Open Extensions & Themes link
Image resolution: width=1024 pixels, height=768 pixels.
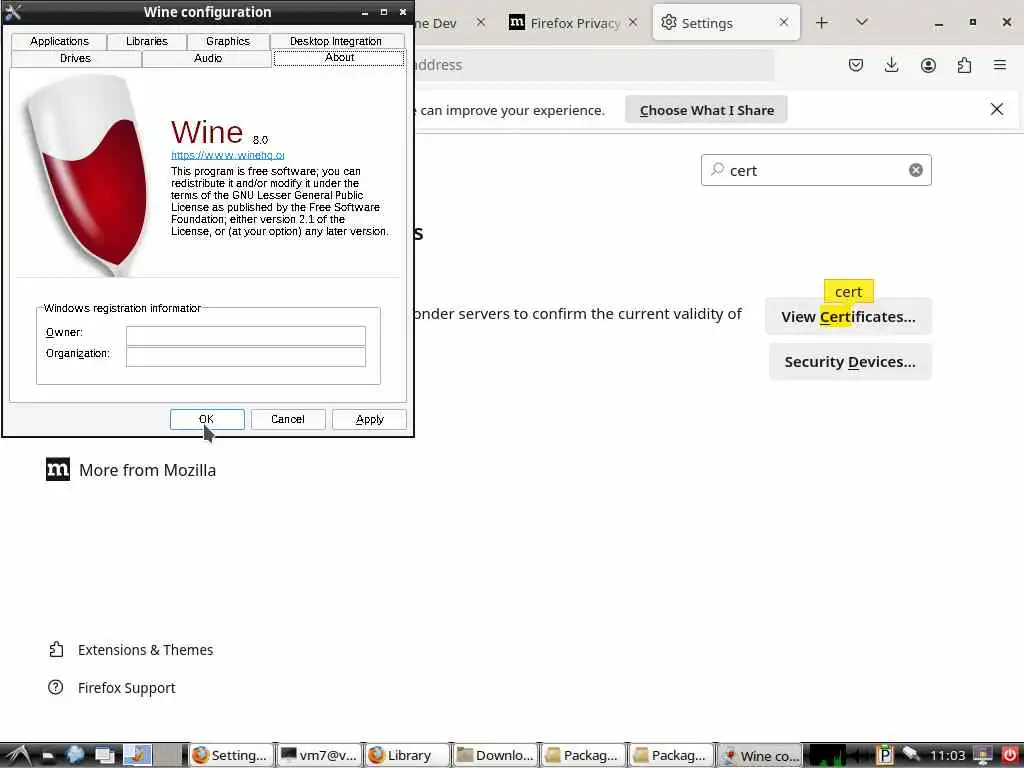(x=145, y=650)
